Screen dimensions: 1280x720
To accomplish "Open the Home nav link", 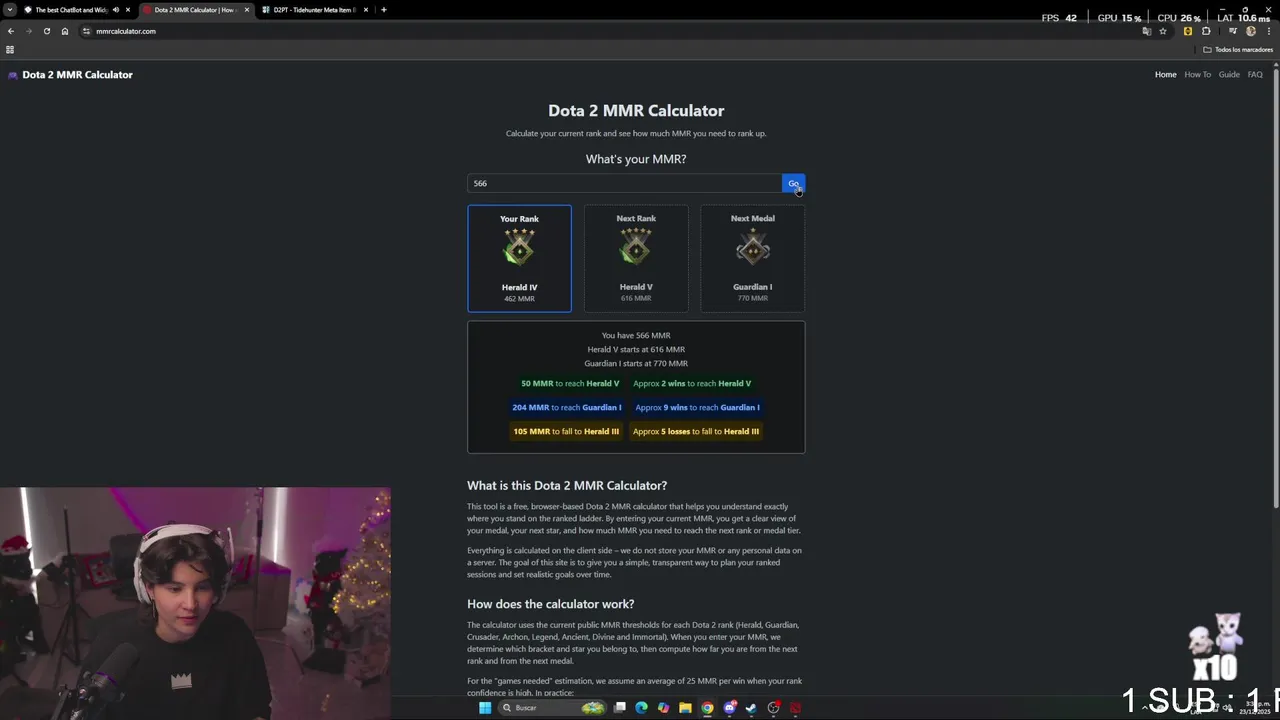I will (1166, 74).
